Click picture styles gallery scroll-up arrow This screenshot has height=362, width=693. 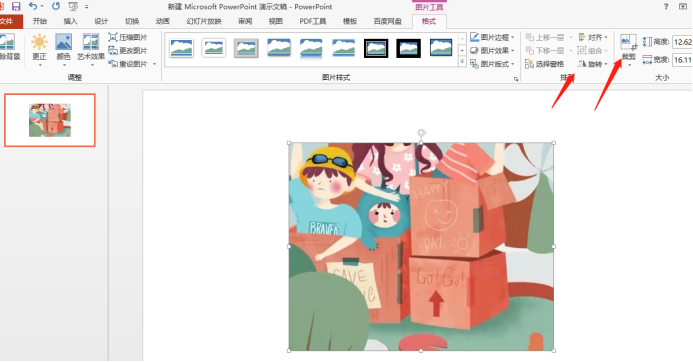tap(462, 38)
